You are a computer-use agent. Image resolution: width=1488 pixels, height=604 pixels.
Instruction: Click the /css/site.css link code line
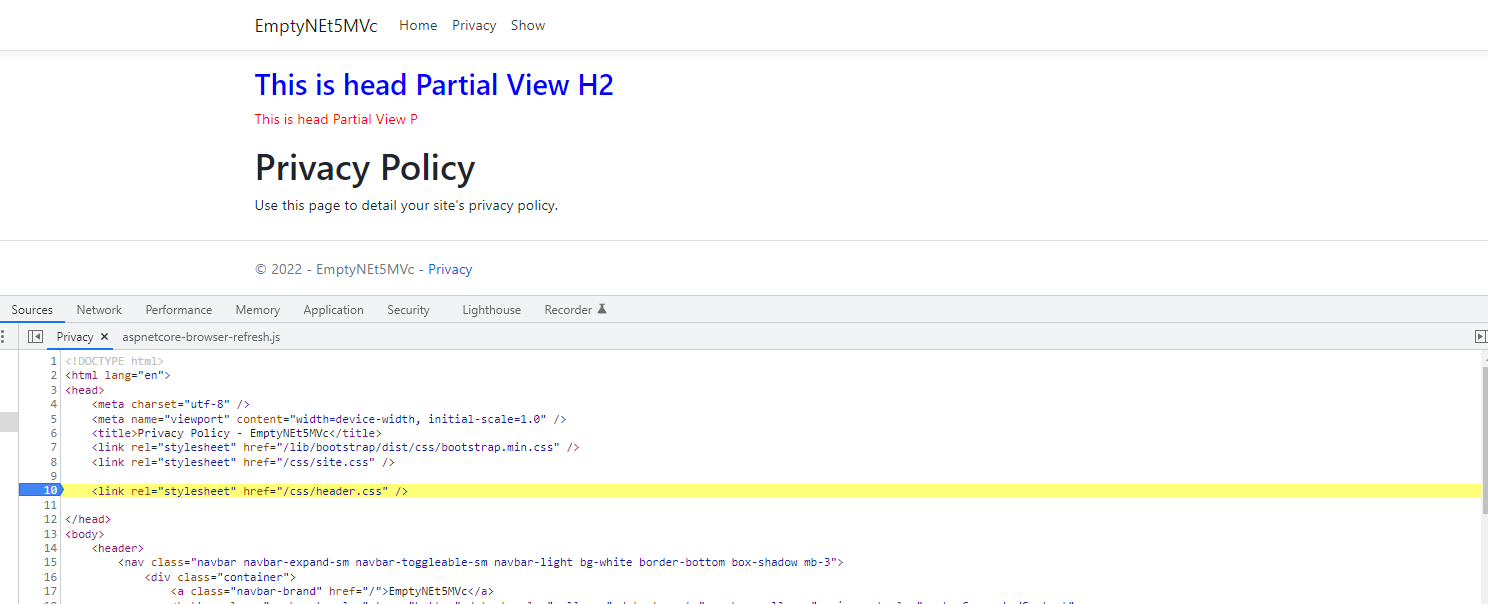click(243, 462)
